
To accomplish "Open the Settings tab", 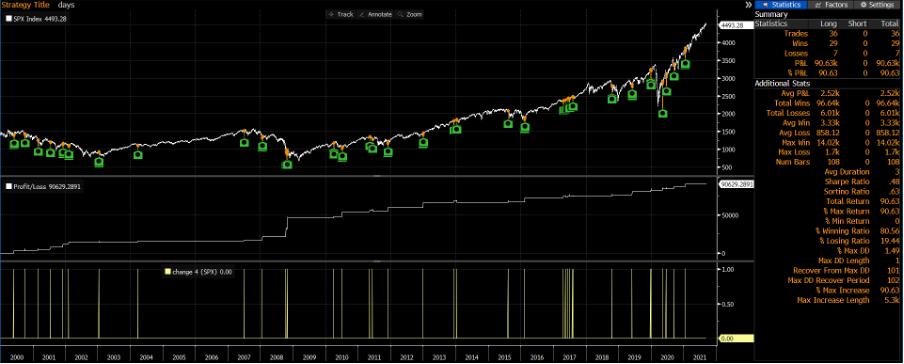I will [x=877, y=5].
